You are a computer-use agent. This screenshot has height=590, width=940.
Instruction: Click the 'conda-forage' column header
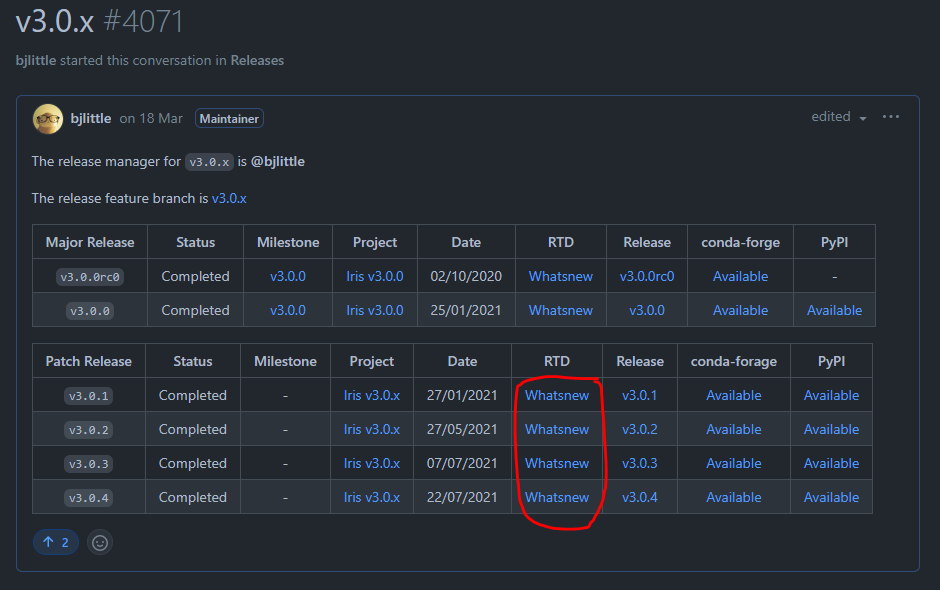[734, 362]
